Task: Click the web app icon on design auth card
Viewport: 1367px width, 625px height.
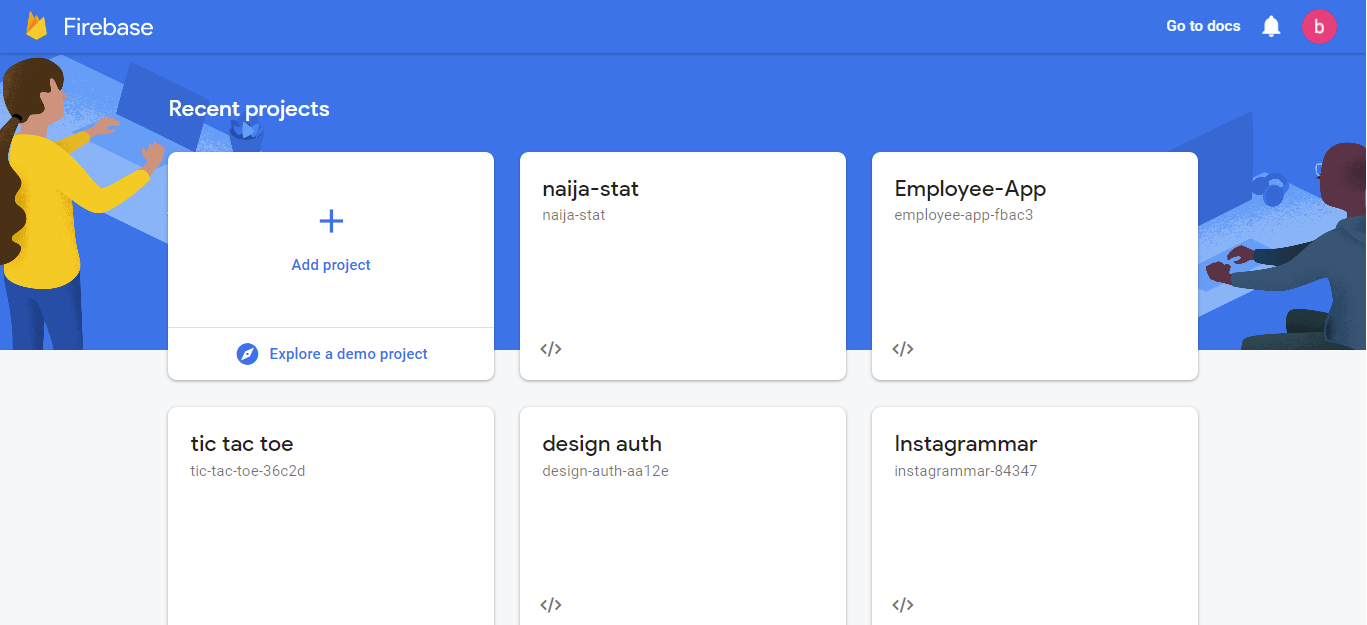Action: (x=550, y=604)
